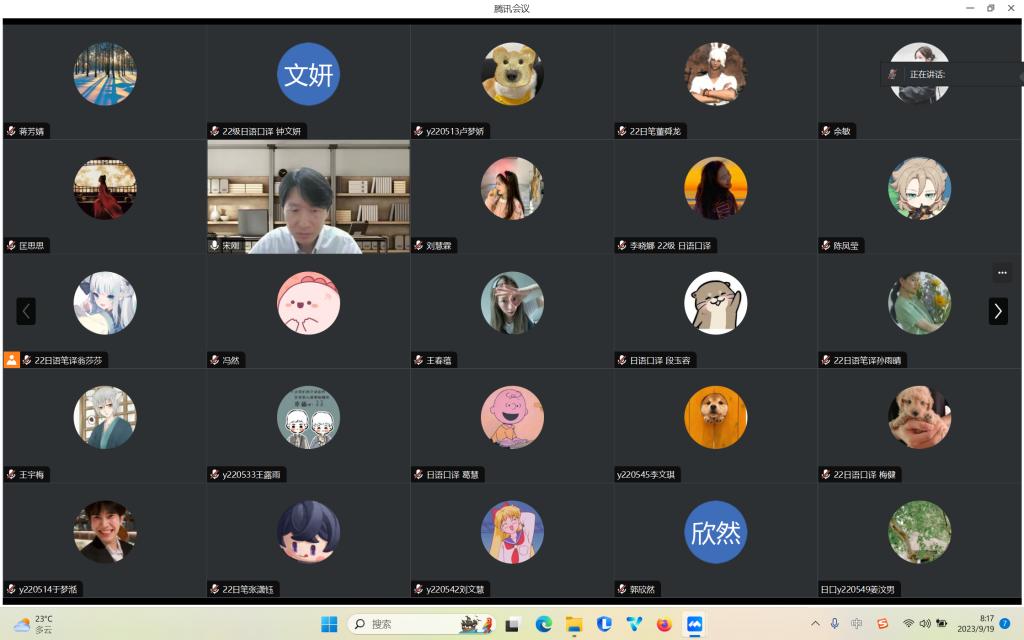Open Microsoft Edge from the taskbar
Viewport: 1024px width, 640px height.
[x=543, y=624]
